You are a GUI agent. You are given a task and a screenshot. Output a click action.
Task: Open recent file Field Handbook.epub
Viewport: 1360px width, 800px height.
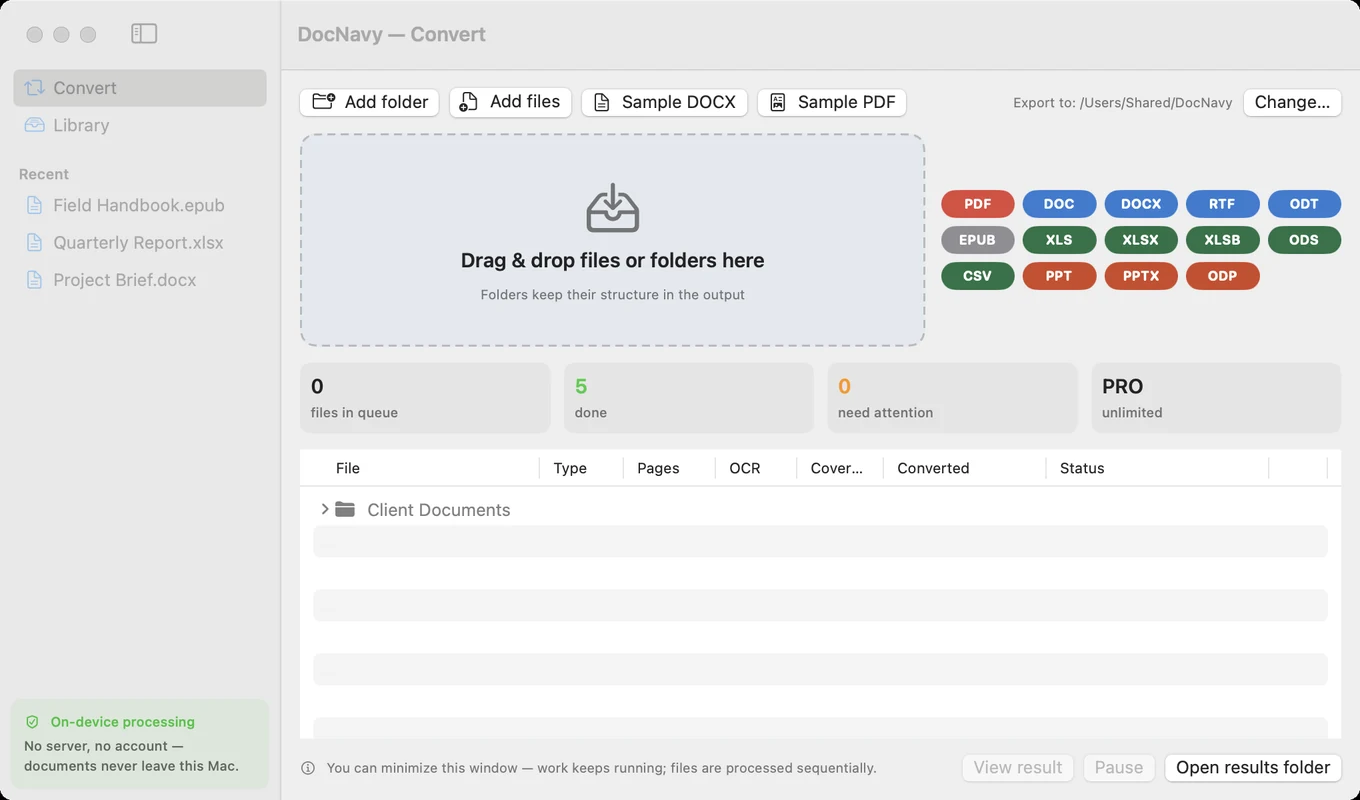(x=140, y=205)
